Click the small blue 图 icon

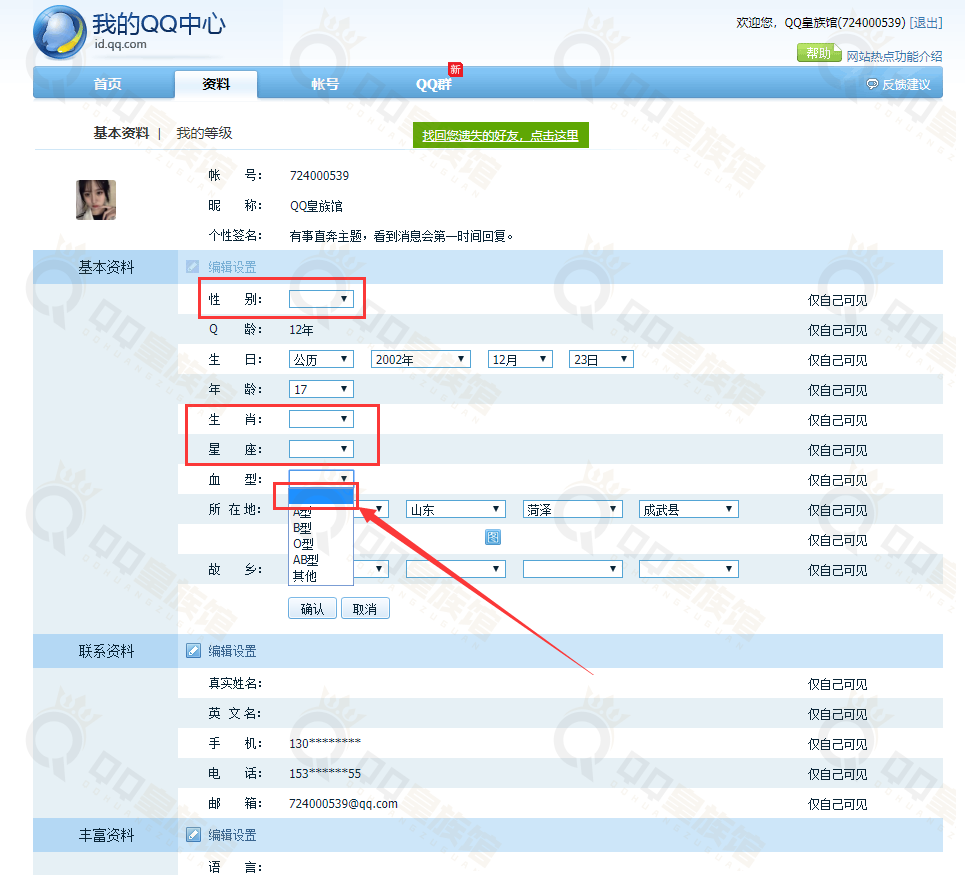tap(493, 538)
